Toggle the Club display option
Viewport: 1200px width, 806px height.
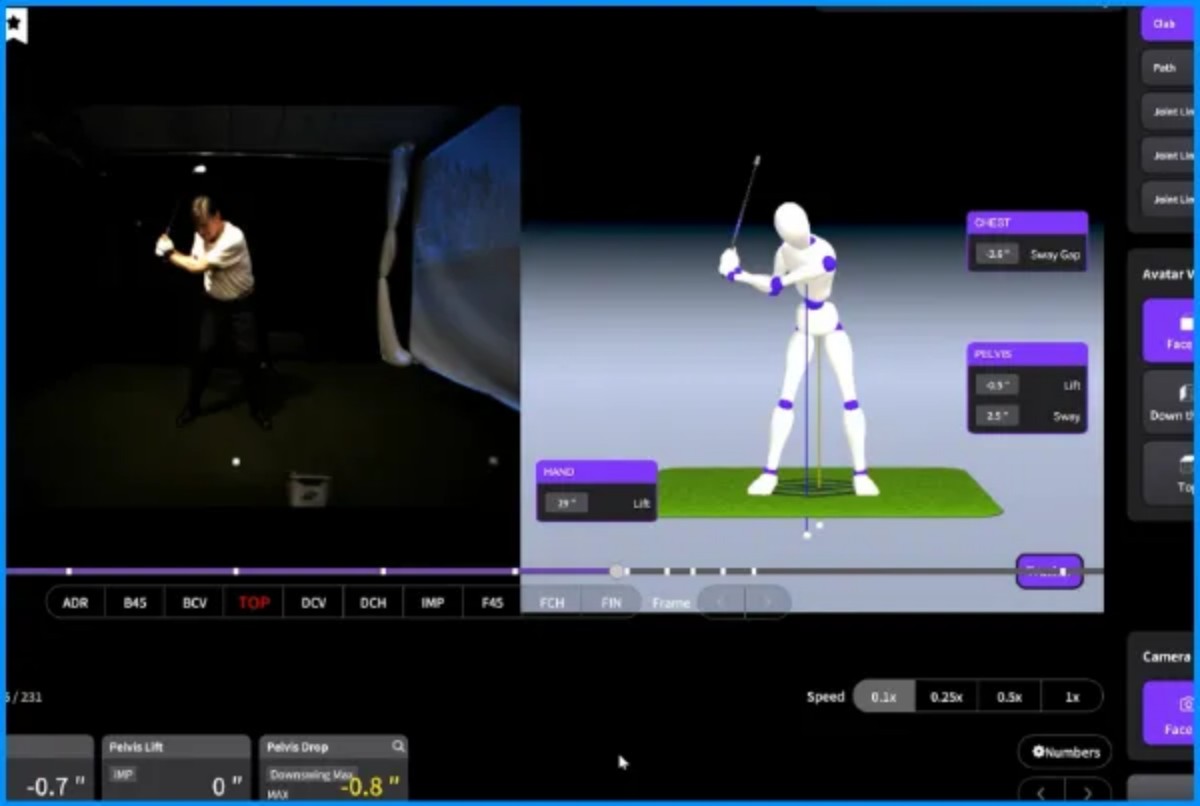[1165, 24]
